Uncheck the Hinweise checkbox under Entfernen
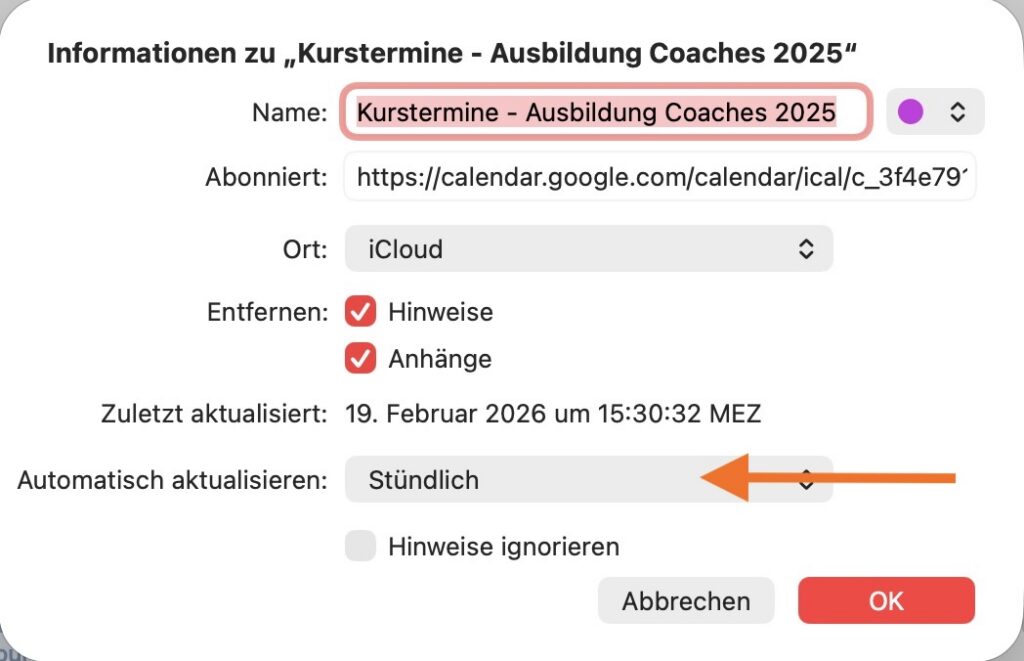 [360, 311]
